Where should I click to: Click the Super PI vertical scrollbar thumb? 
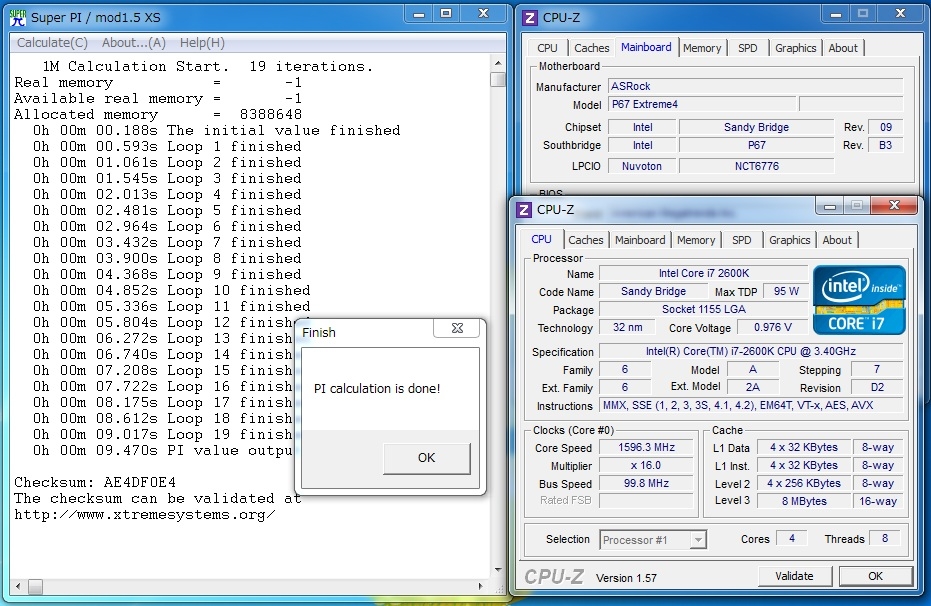[498, 79]
